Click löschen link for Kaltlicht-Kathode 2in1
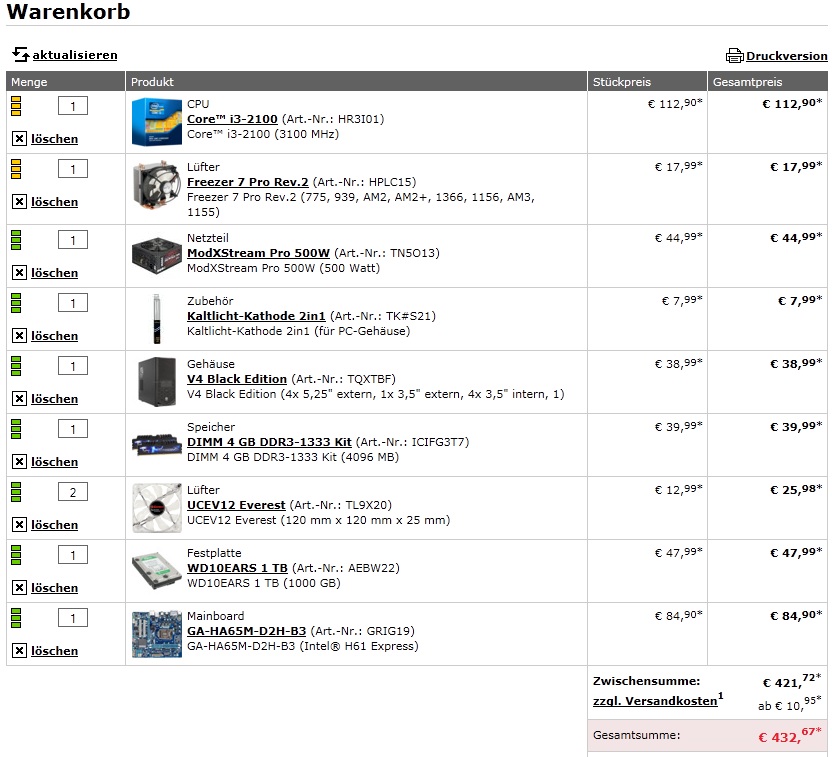Image resolution: width=832 pixels, height=757 pixels. pyautogui.click(x=54, y=336)
